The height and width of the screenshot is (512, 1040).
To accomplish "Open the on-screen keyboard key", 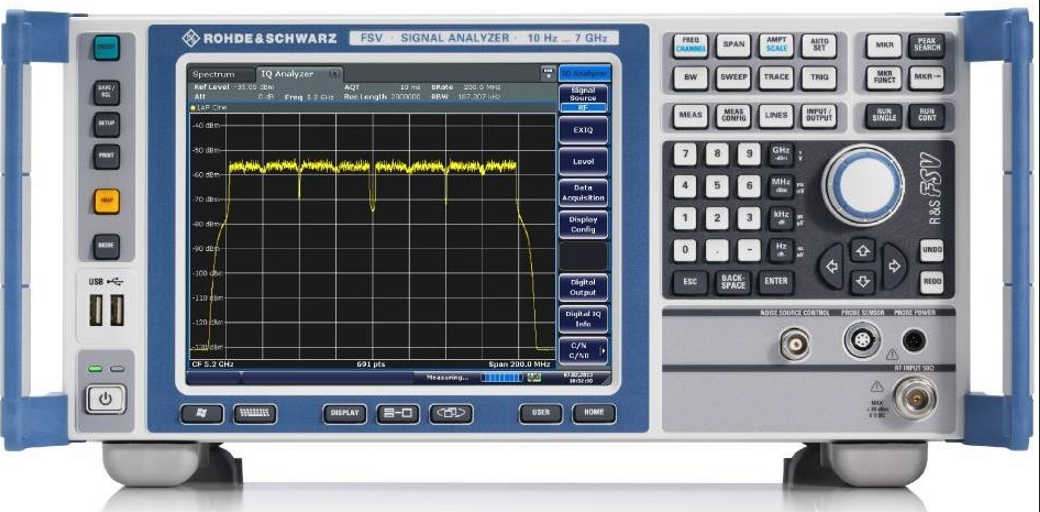I will (x=255, y=413).
